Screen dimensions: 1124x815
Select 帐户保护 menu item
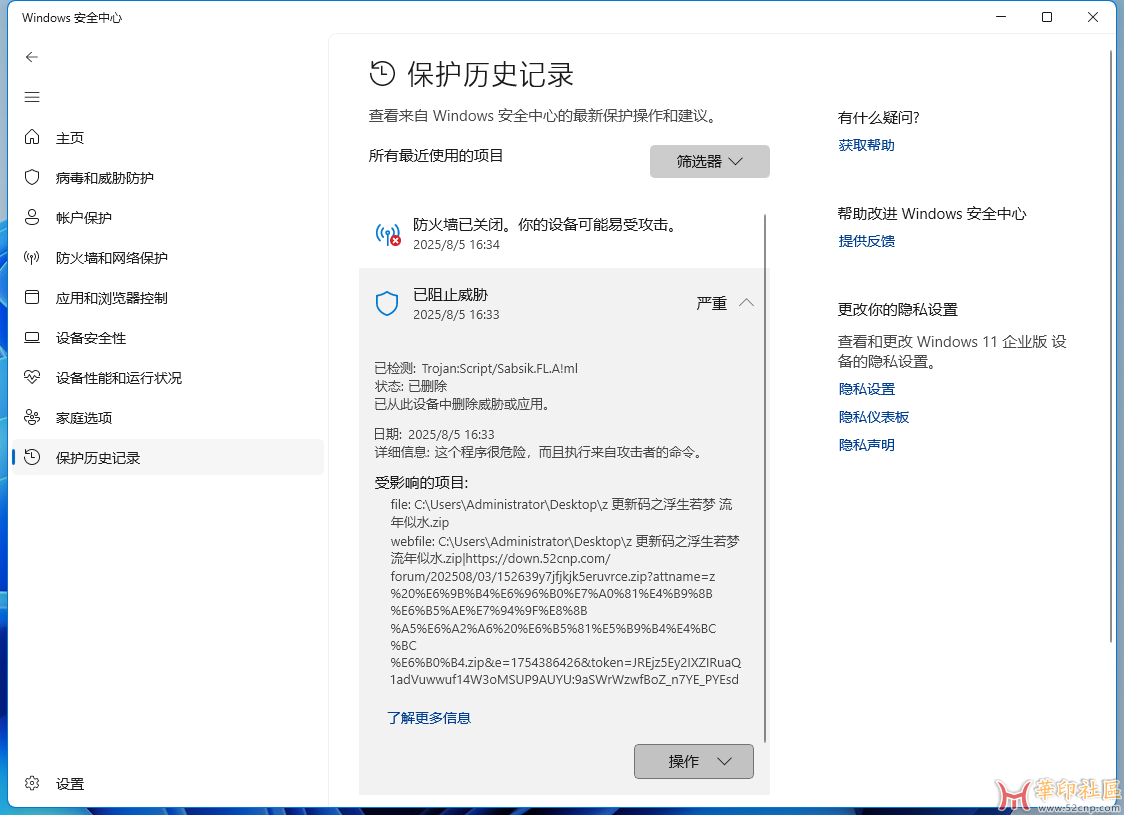pos(168,218)
